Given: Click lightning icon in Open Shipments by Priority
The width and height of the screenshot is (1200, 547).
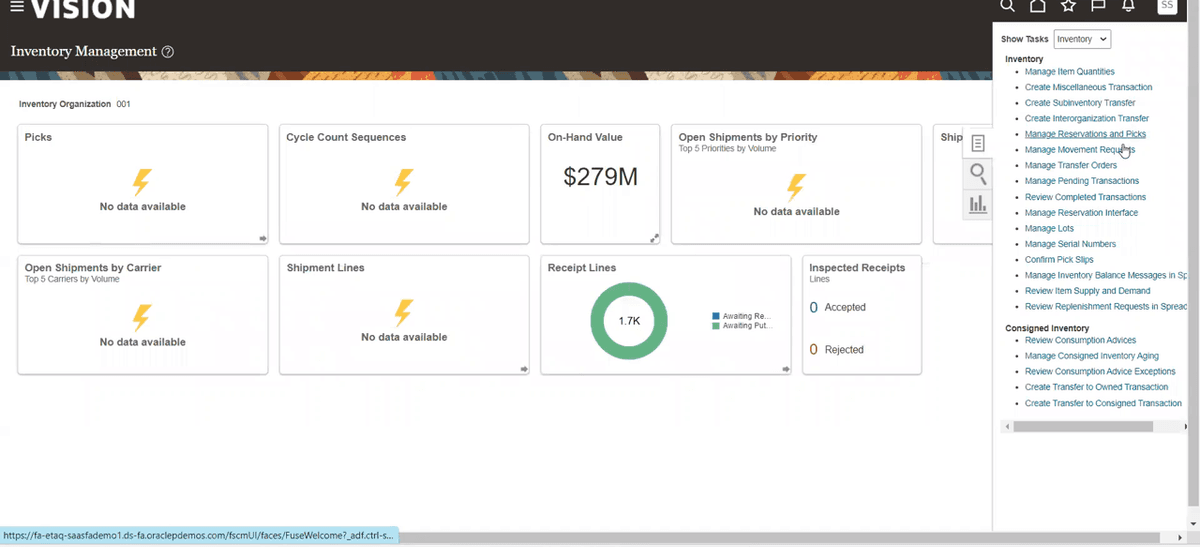Looking at the screenshot, I should [x=796, y=188].
